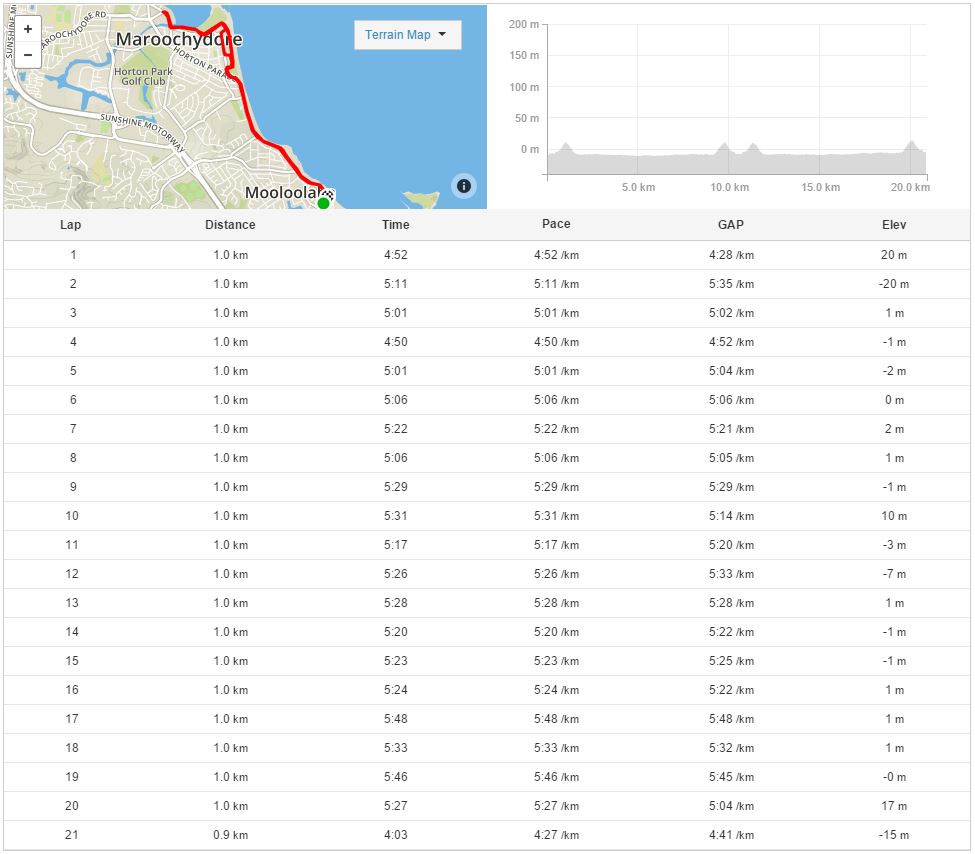
Task: Select the Pace column header
Action: (x=556, y=225)
